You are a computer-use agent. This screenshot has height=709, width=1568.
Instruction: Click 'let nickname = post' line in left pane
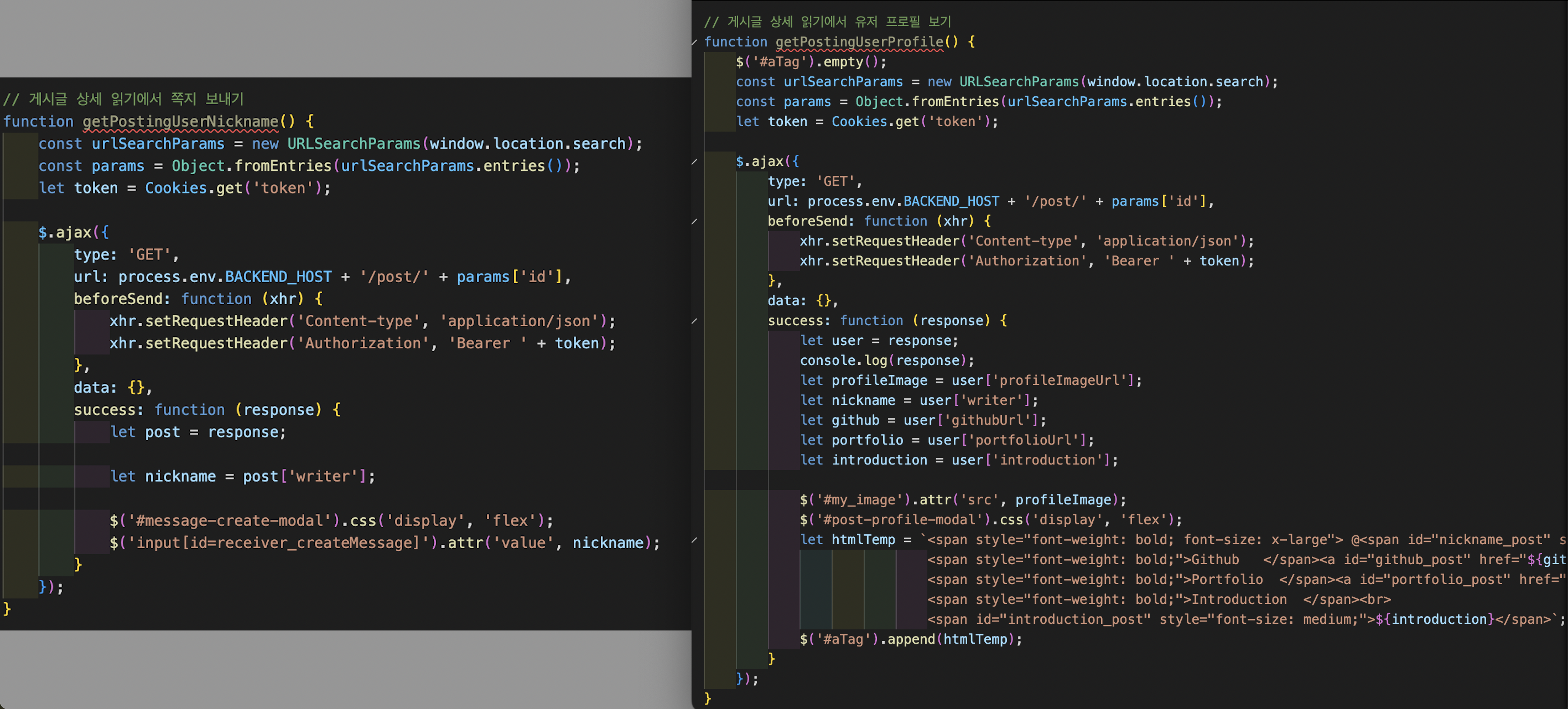click(x=242, y=477)
